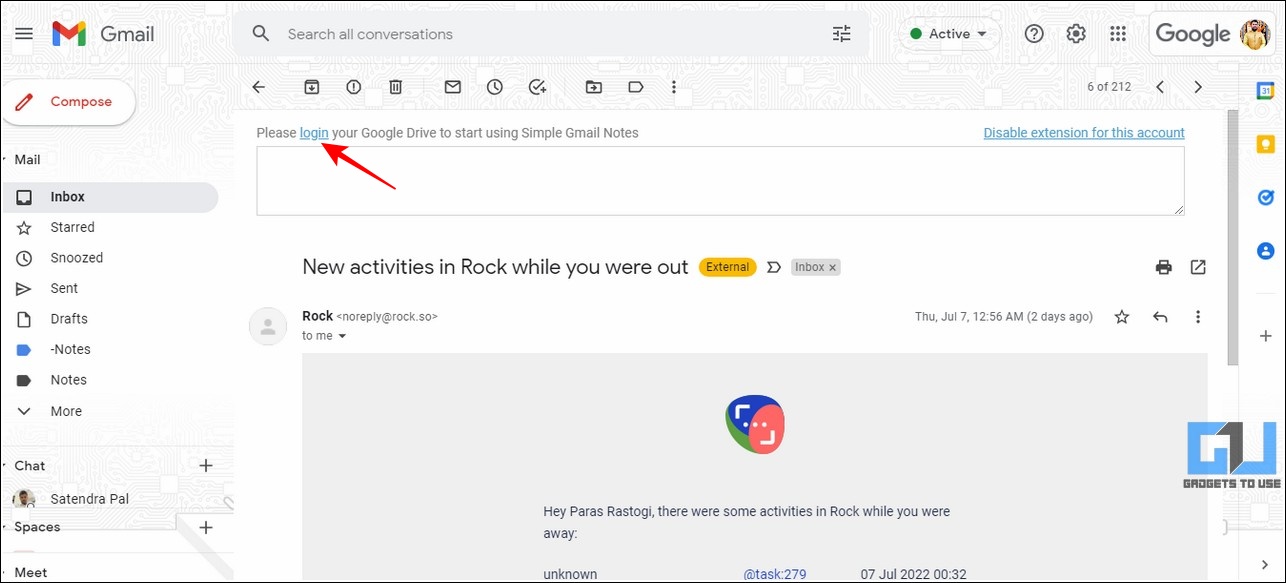1286x583 pixels.
Task: Delete this email with trash icon
Action: (x=396, y=87)
